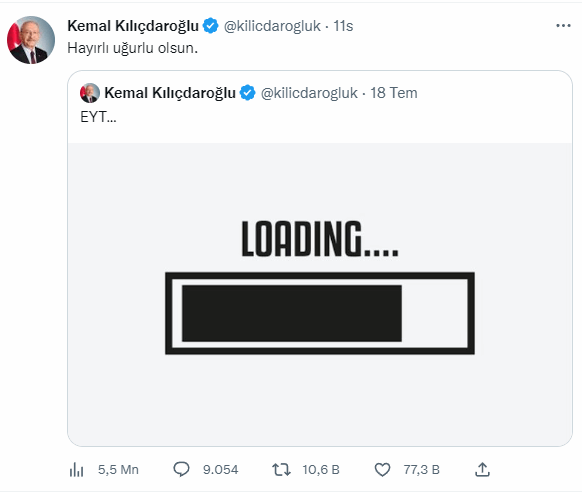
Task: Like the tweet with the heart icon
Action: pyautogui.click(x=382, y=469)
